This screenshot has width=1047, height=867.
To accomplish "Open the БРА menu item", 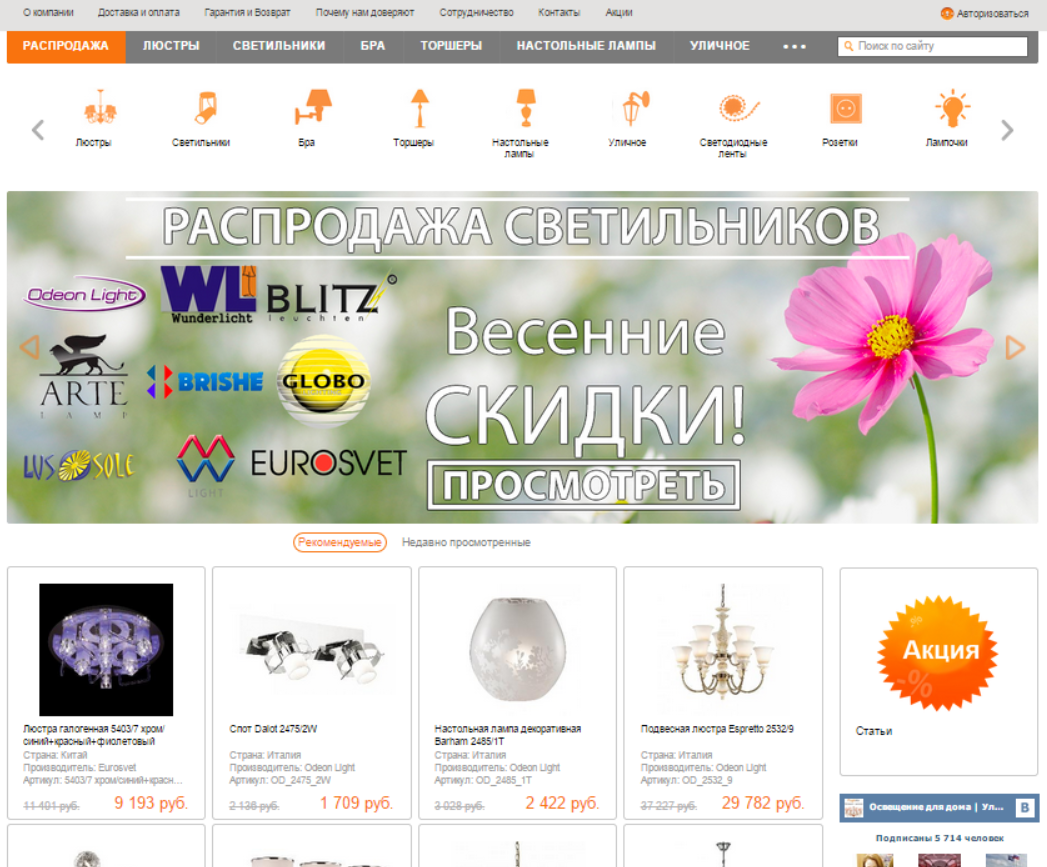I will pos(373,46).
